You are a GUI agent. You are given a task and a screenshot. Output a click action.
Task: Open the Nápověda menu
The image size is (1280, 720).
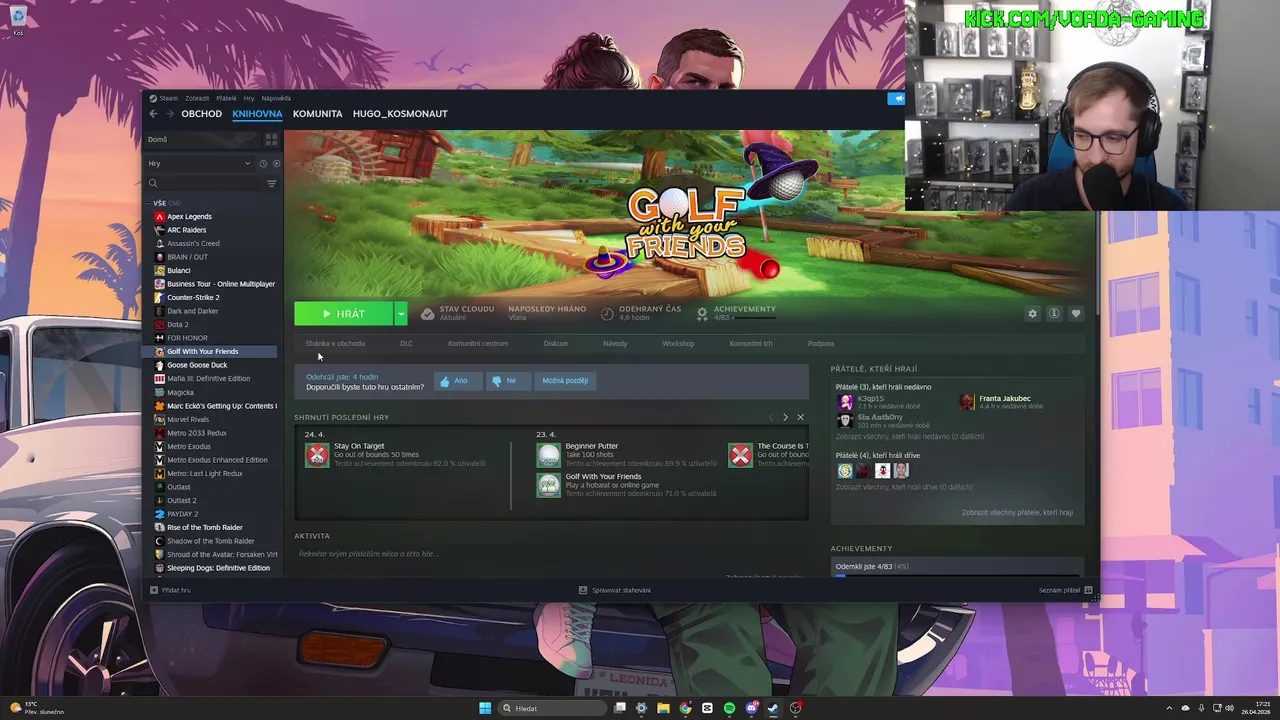pyautogui.click(x=276, y=98)
